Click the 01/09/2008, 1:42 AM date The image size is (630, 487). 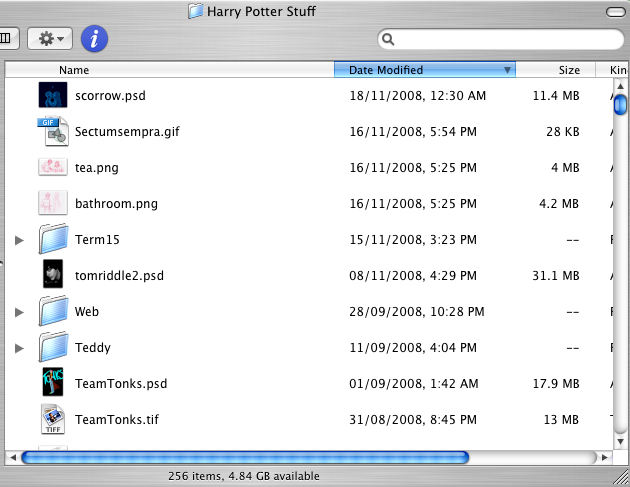(x=414, y=383)
